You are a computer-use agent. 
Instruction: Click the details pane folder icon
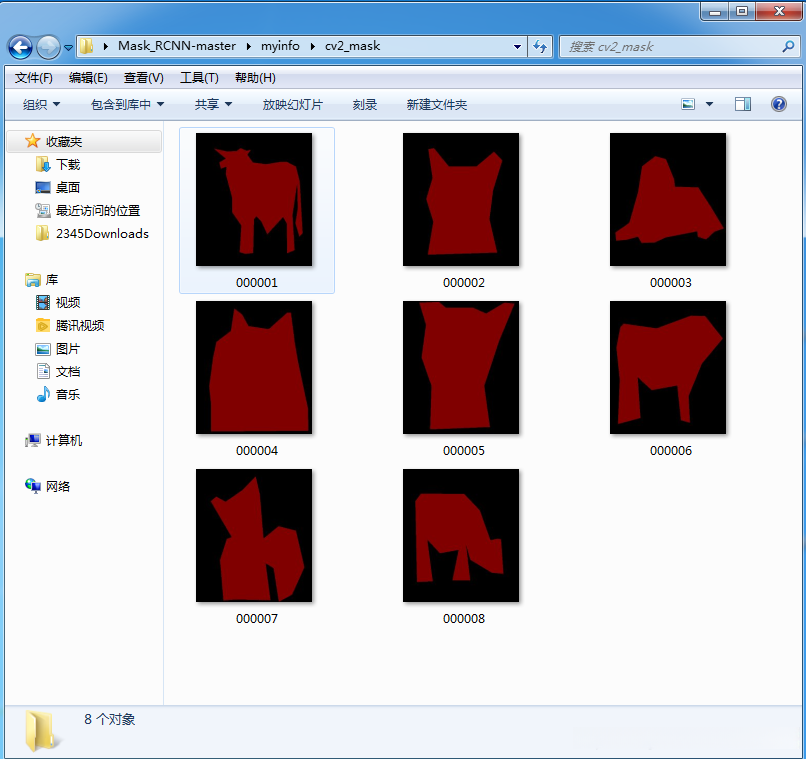click(x=41, y=731)
